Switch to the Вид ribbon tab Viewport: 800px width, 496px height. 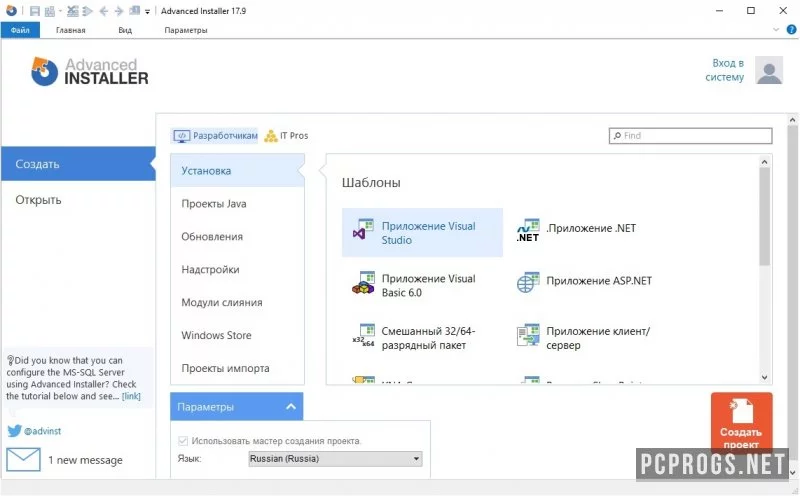(x=125, y=30)
